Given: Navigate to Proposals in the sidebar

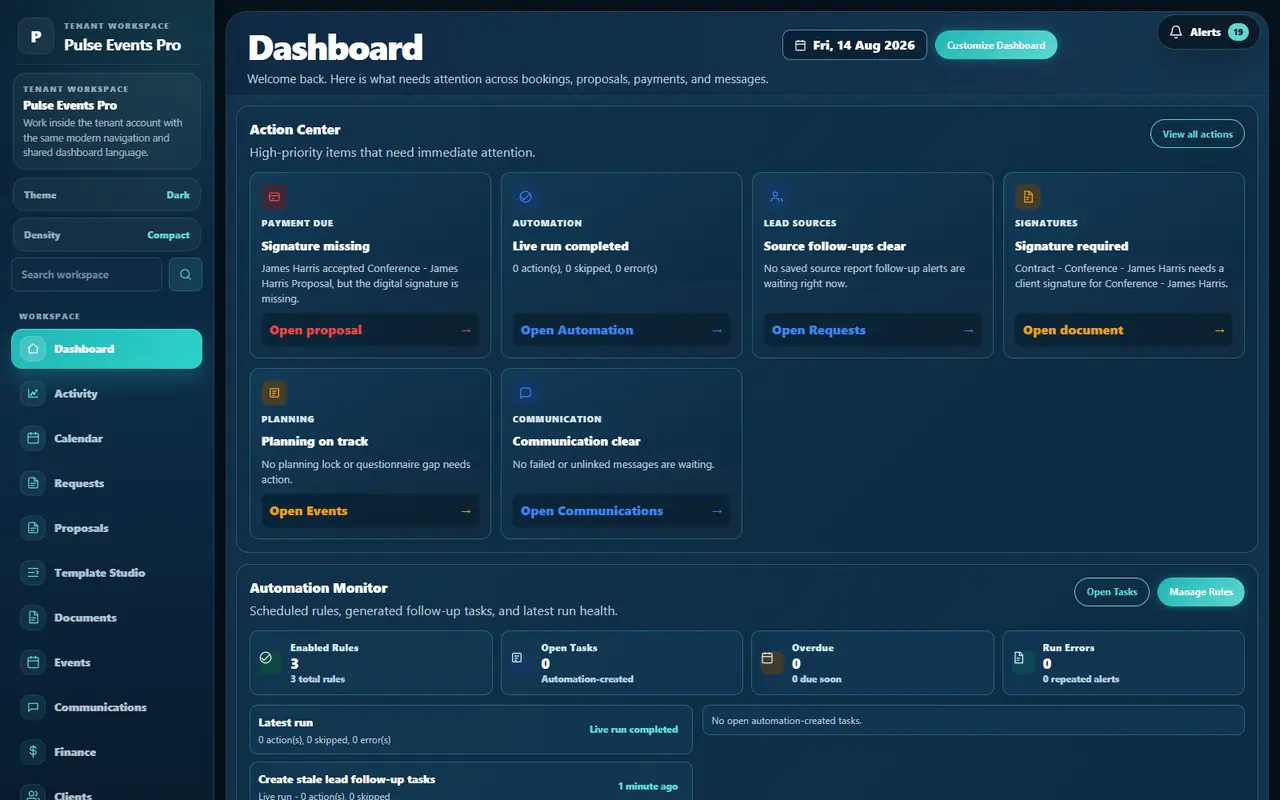Looking at the screenshot, I should point(106,528).
